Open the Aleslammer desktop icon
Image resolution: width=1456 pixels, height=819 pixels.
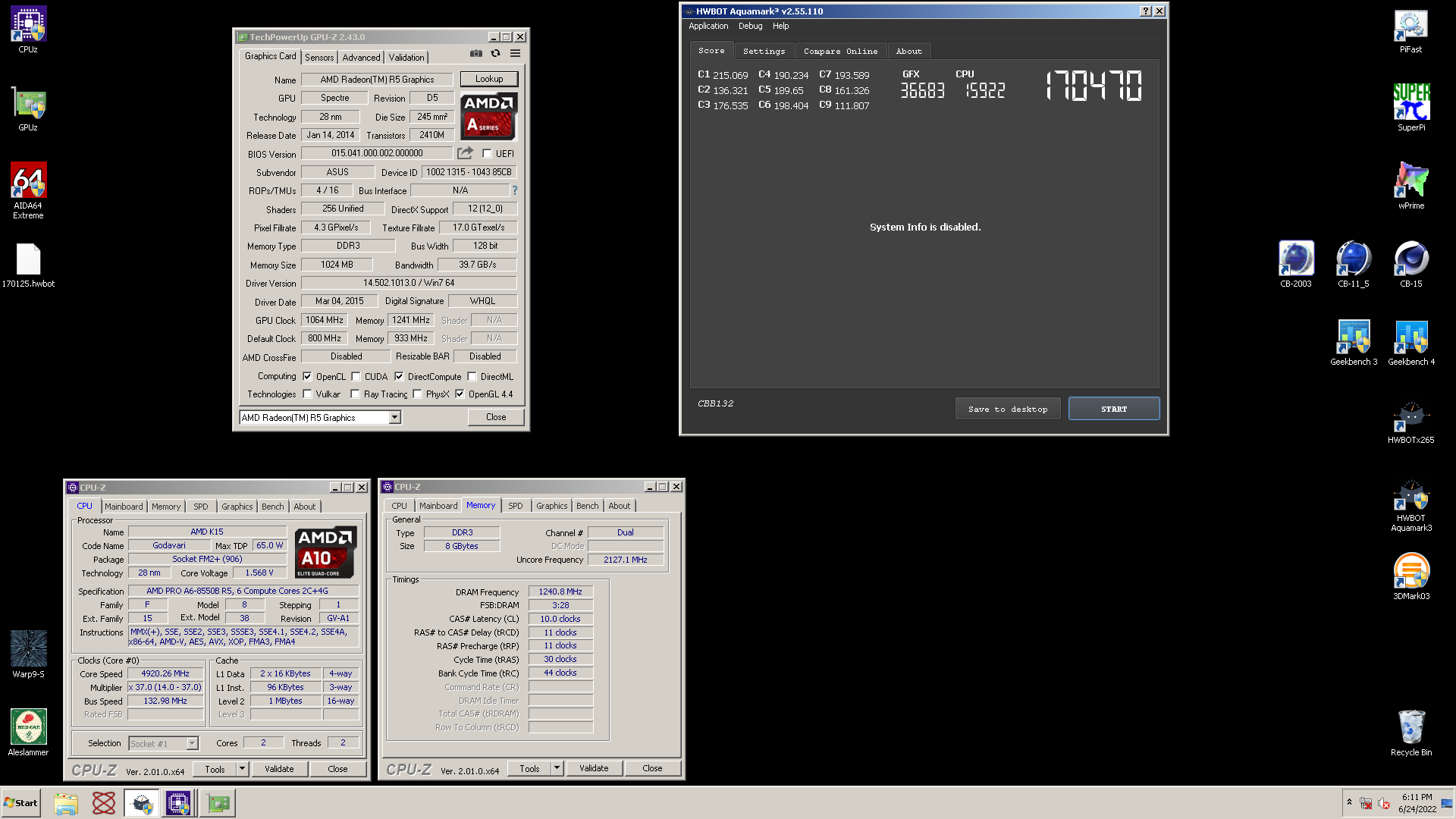[x=28, y=733]
